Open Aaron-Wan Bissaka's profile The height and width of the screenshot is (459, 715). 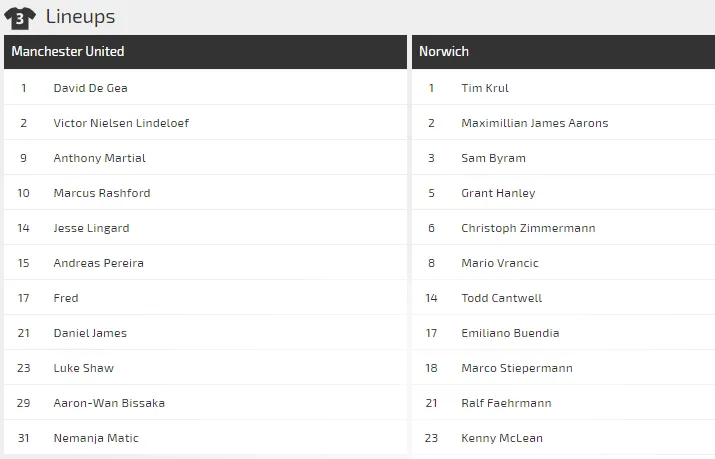109,403
